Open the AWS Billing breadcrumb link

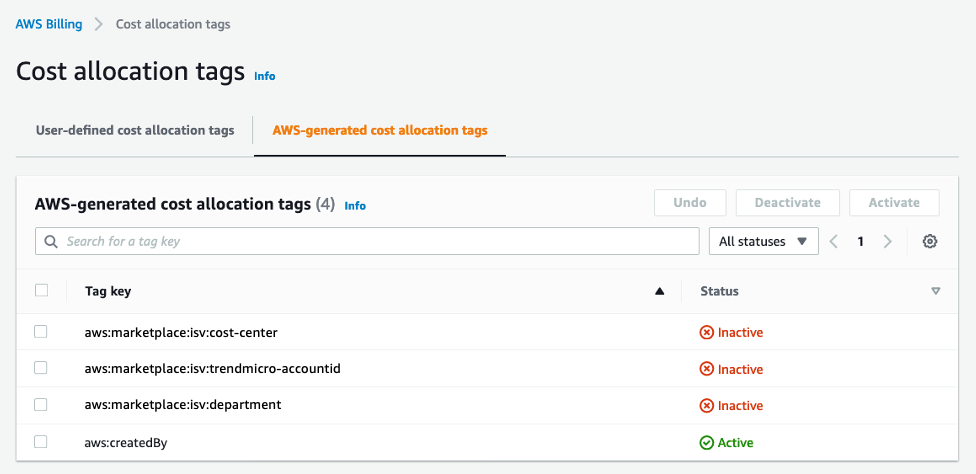[x=49, y=24]
